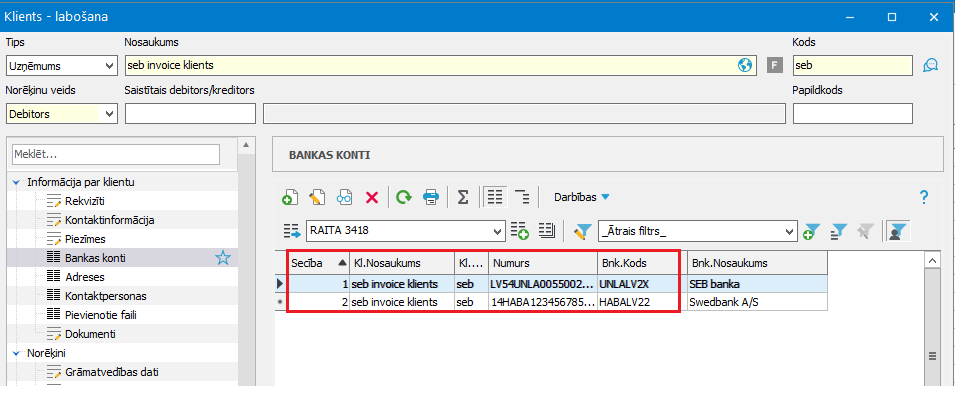Open the globe icon in the Nosaukums field
The width and height of the screenshot is (955, 395).
(744, 65)
